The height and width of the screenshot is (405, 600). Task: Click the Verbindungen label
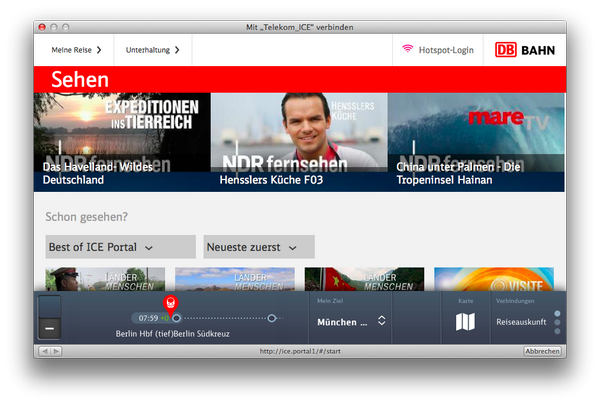515,301
